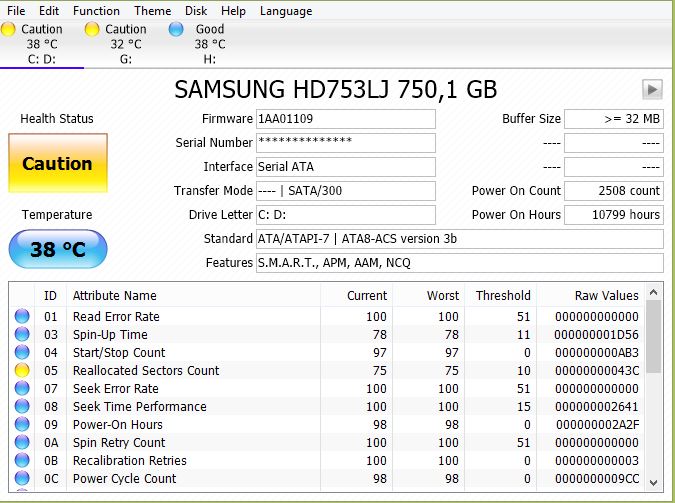Click the scroll down arrow of attribute list
The width and height of the screenshot is (675, 503).
pyautogui.click(x=653, y=483)
